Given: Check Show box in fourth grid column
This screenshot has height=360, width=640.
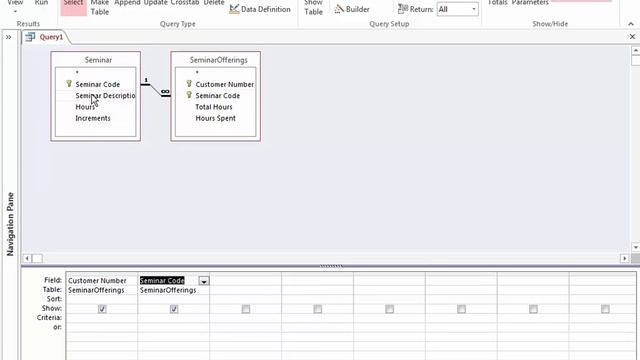Looking at the screenshot, I should point(318,309).
